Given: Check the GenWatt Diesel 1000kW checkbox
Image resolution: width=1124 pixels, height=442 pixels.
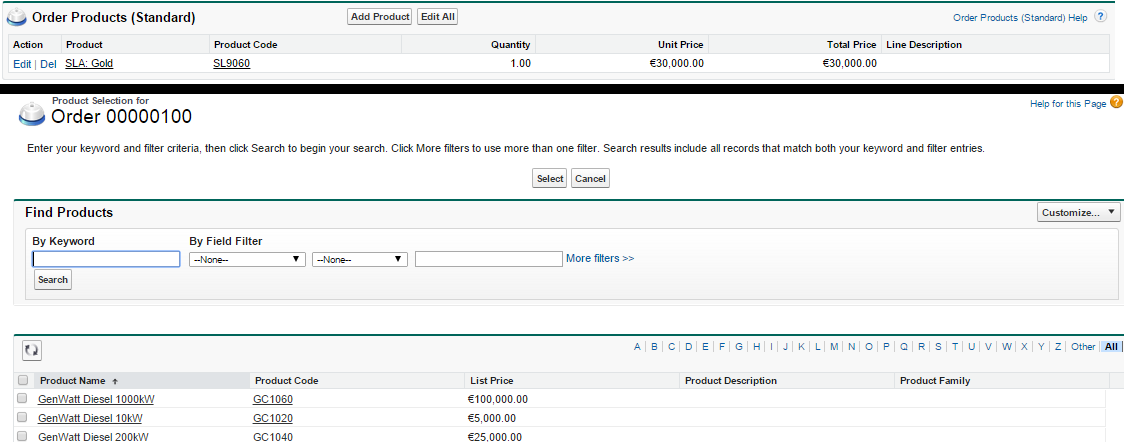Looking at the screenshot, I should point(23,399).
